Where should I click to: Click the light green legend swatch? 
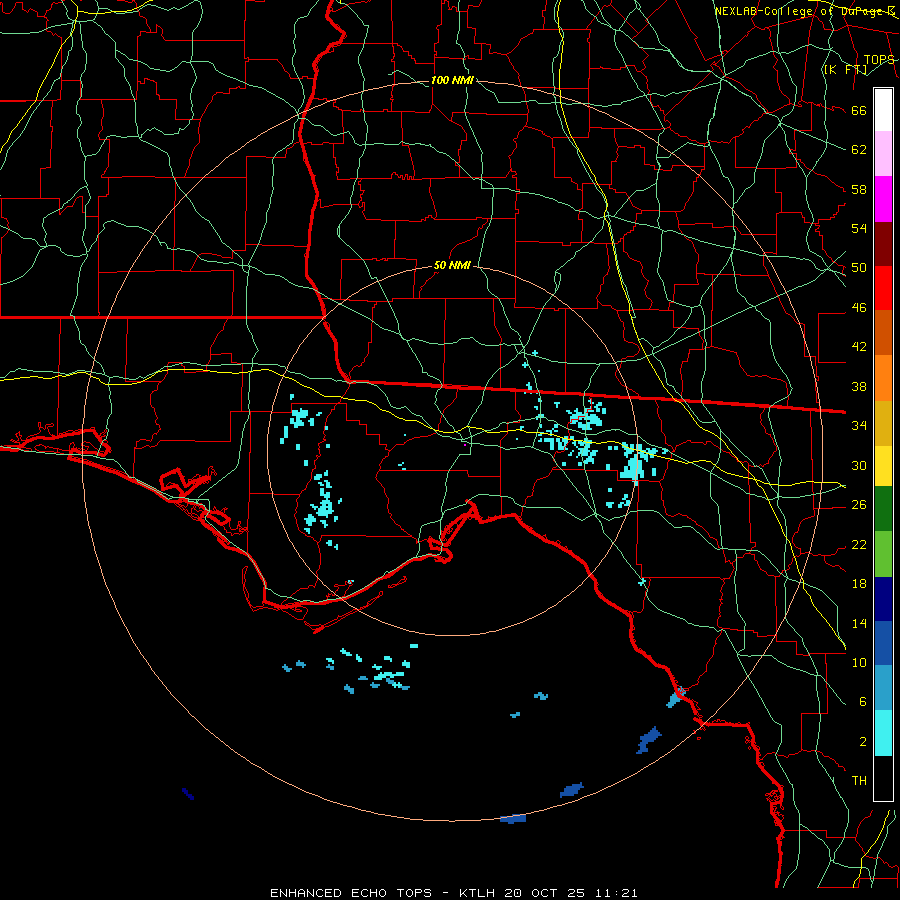pos(883,554)
